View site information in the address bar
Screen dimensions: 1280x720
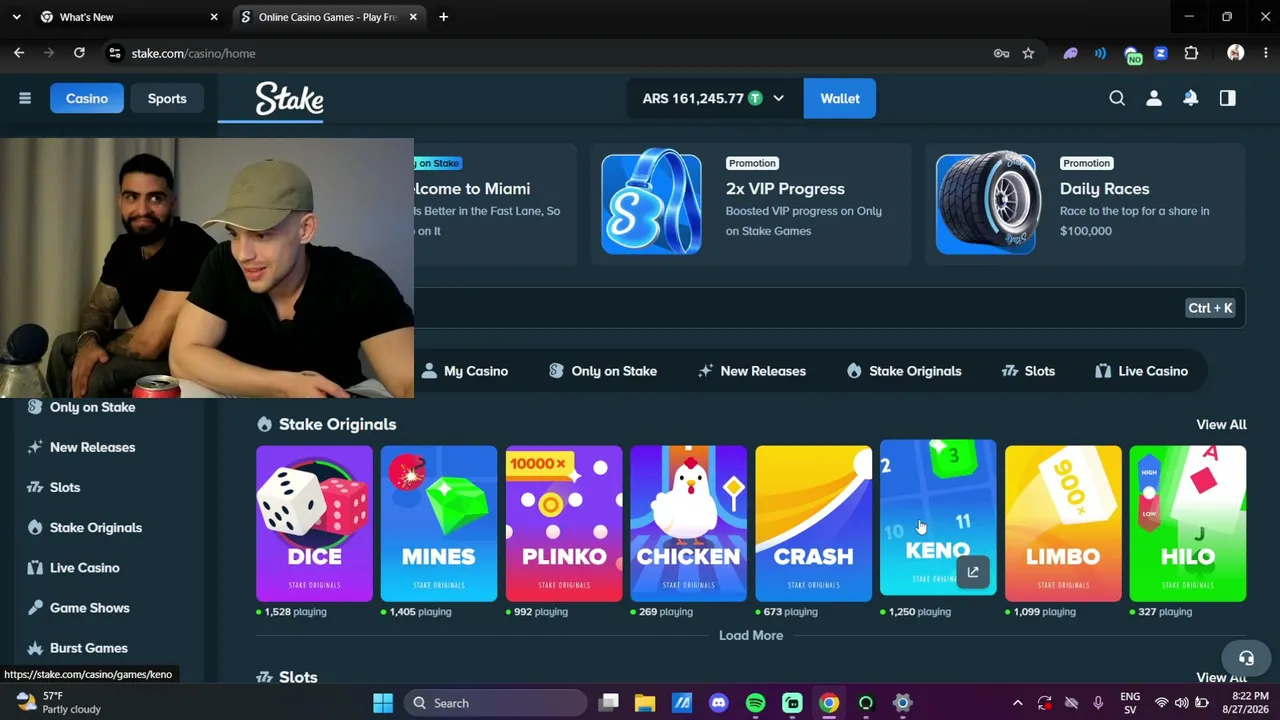click(x=115, y=53)
